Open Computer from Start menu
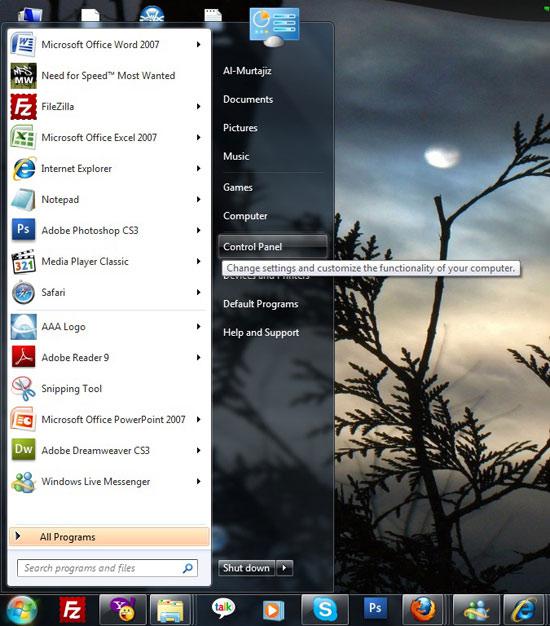Screen dimensions: 550x626 coord(245,216)
